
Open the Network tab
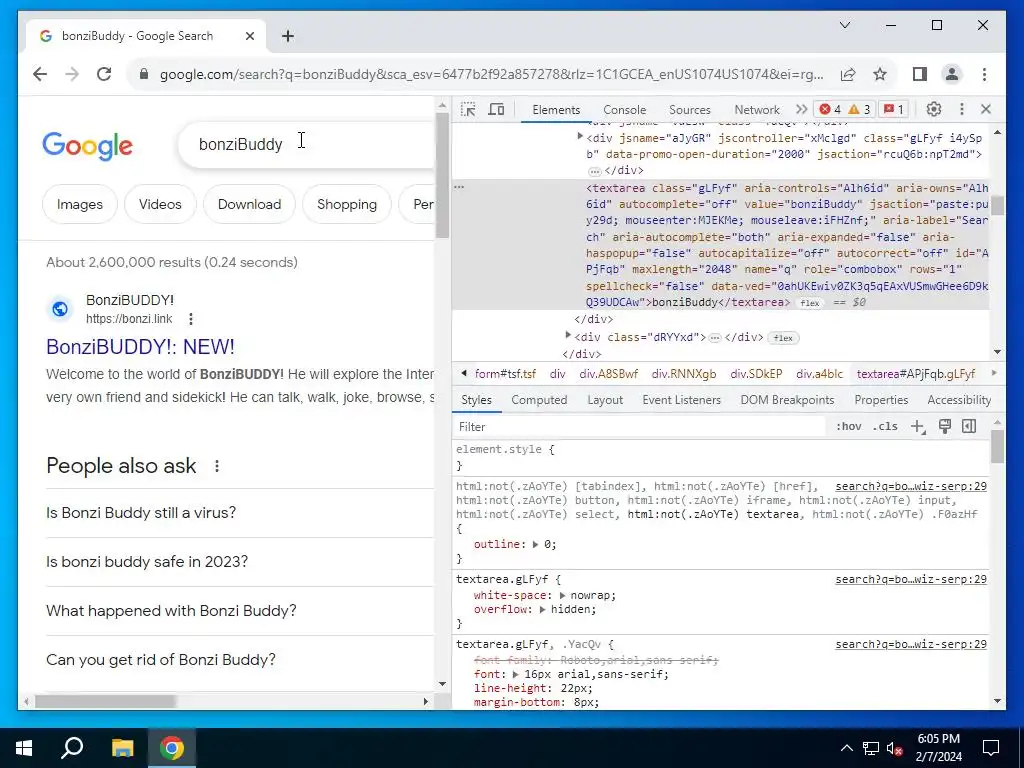[x=756, y=110]
